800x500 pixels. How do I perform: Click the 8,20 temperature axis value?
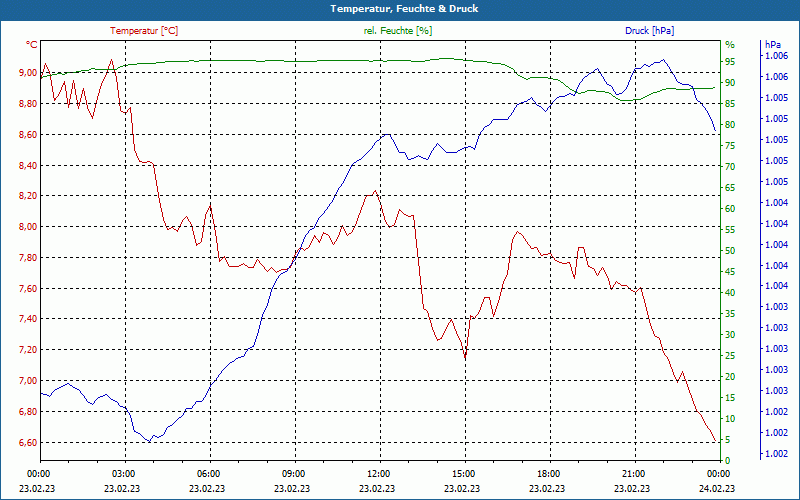click(x=28, y=196)
